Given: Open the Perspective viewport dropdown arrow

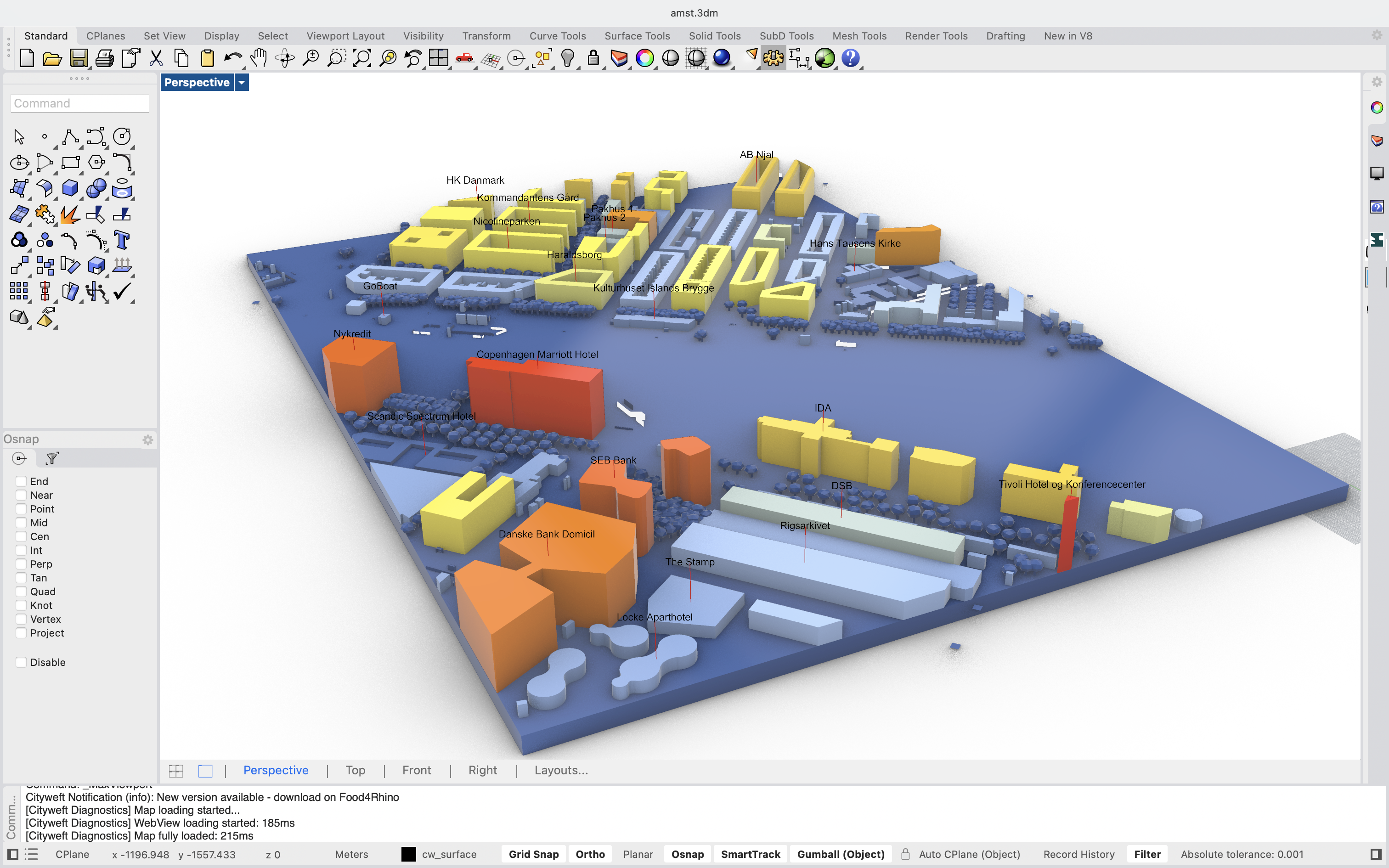Looking at the screenshot, I should [x=242, y=83].
